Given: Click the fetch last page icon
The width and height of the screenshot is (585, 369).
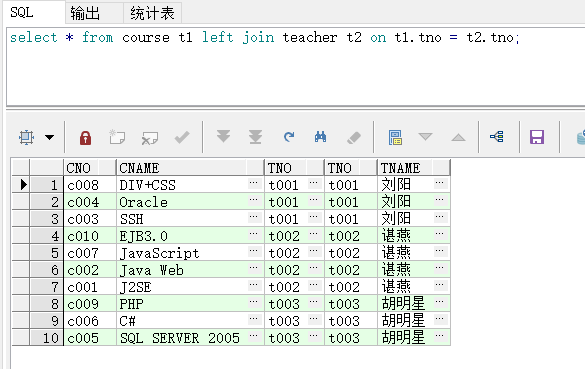Looking at the screenshot, I should point(256,137).
